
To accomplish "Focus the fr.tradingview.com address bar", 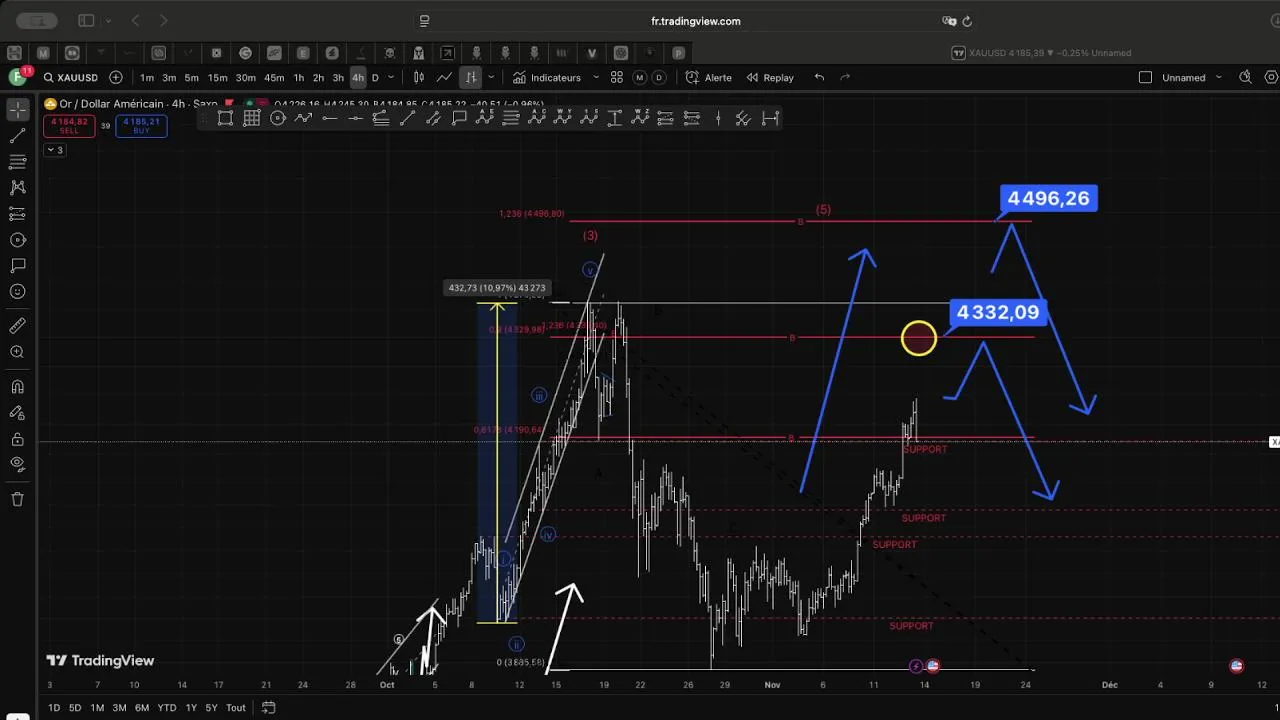I will [695, 21].
